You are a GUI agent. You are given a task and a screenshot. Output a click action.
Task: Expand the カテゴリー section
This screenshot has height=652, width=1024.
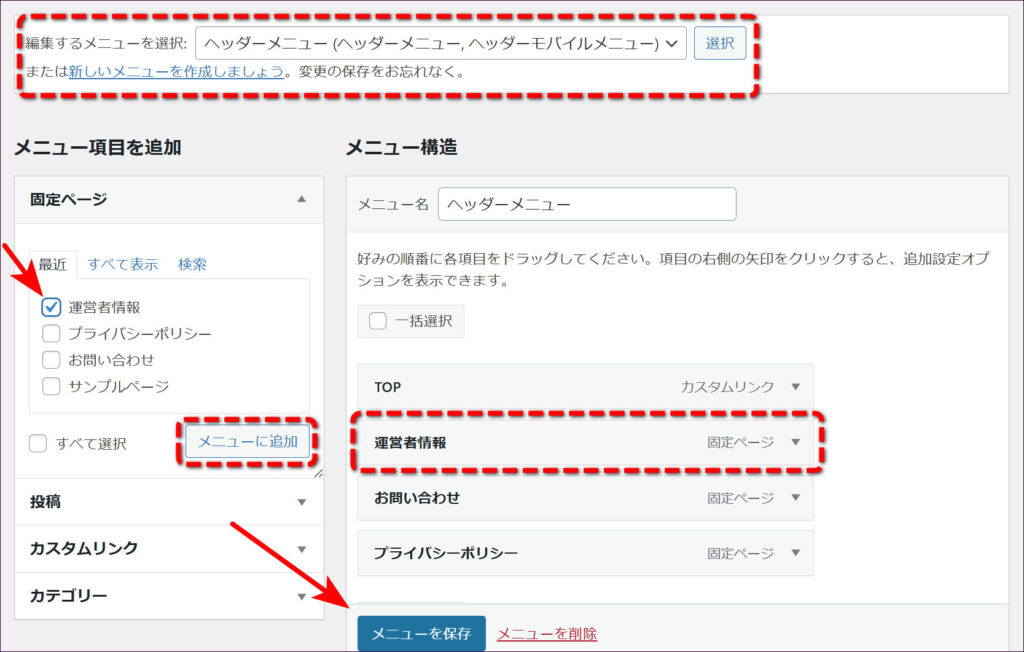click(301, 596)
